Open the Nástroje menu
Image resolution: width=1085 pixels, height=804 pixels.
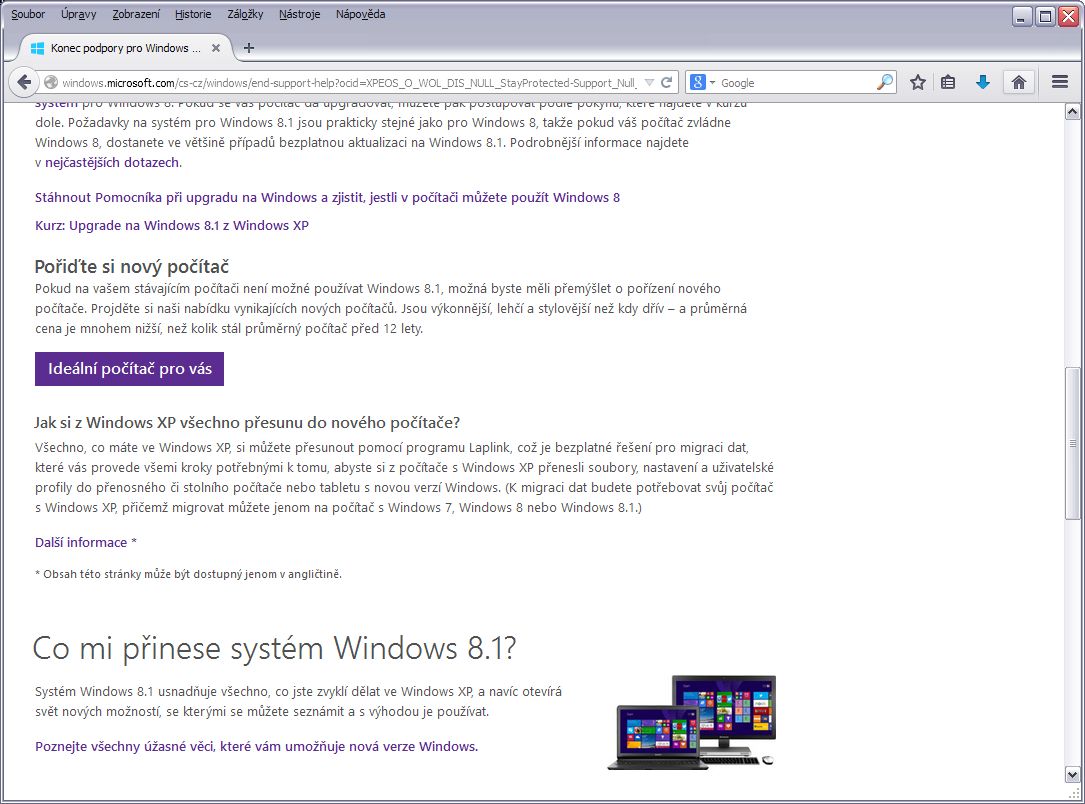(x=299, y=14)
